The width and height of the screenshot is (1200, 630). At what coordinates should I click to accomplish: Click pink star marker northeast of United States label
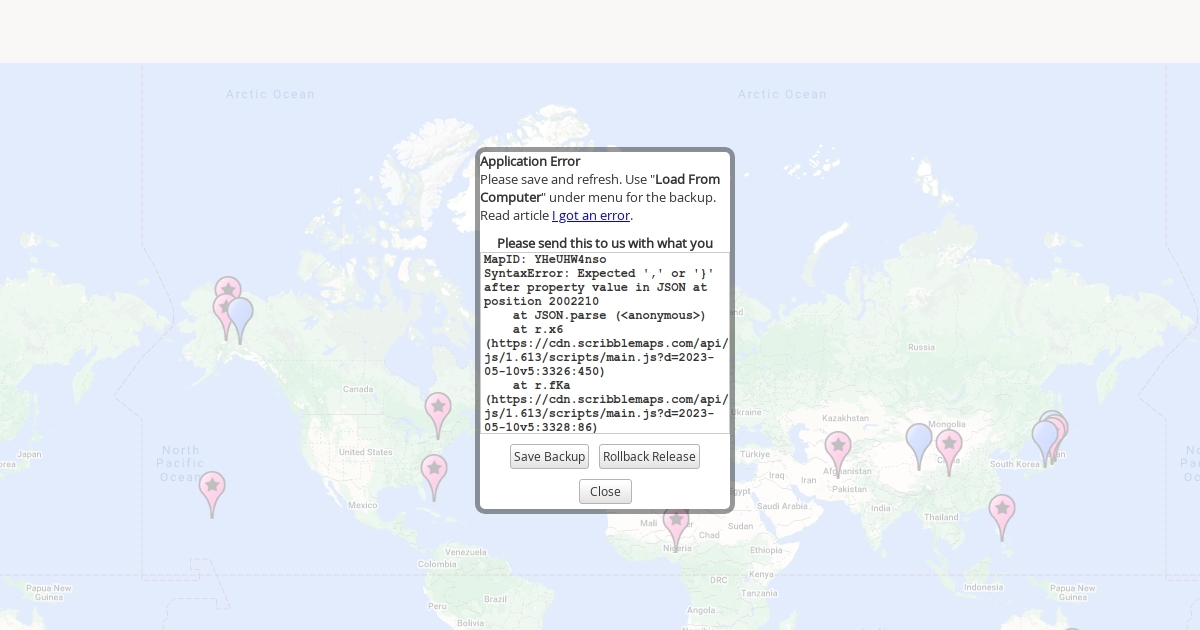438,409
